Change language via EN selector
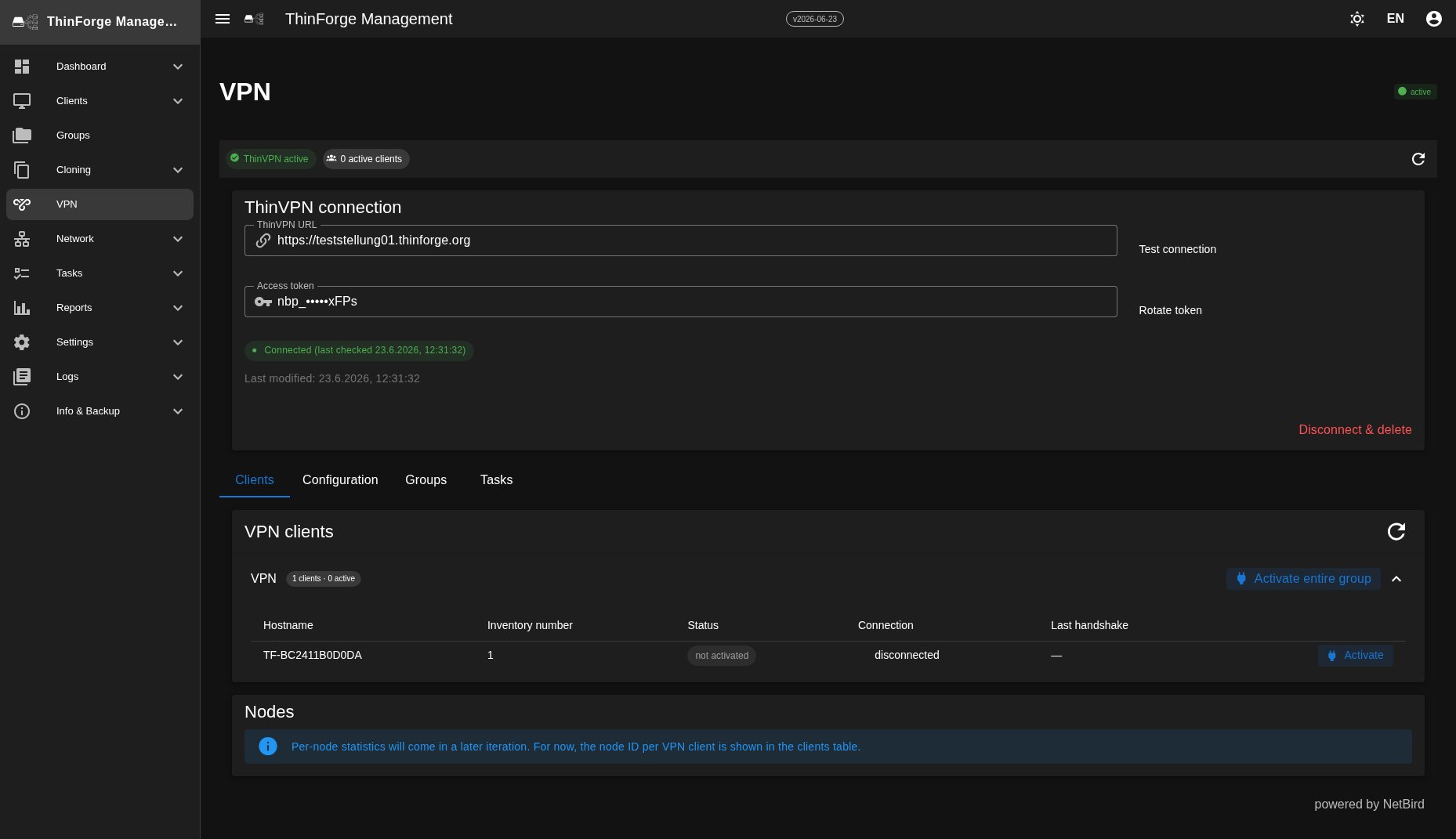The width and height of the screenshot is (1456, 839). pos(1396,19)
